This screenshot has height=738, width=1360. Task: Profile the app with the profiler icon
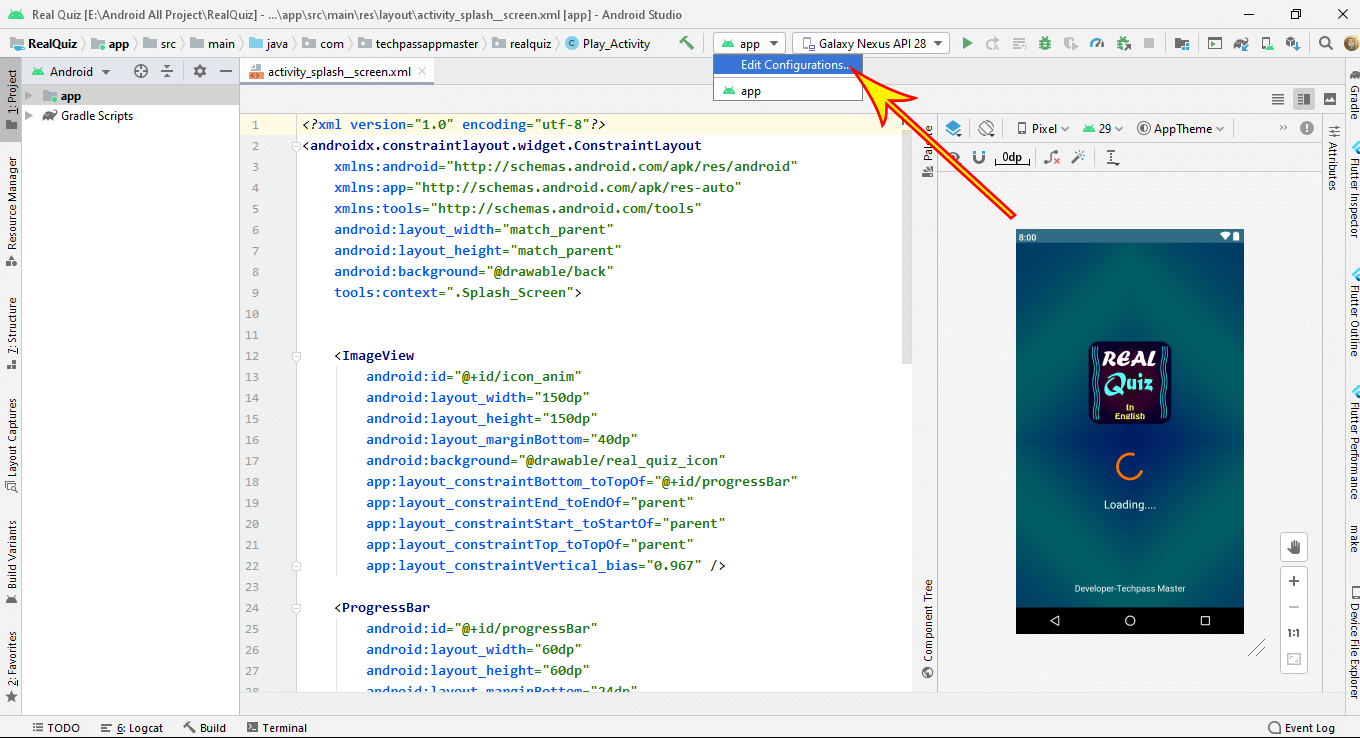tap(1097, 43)
